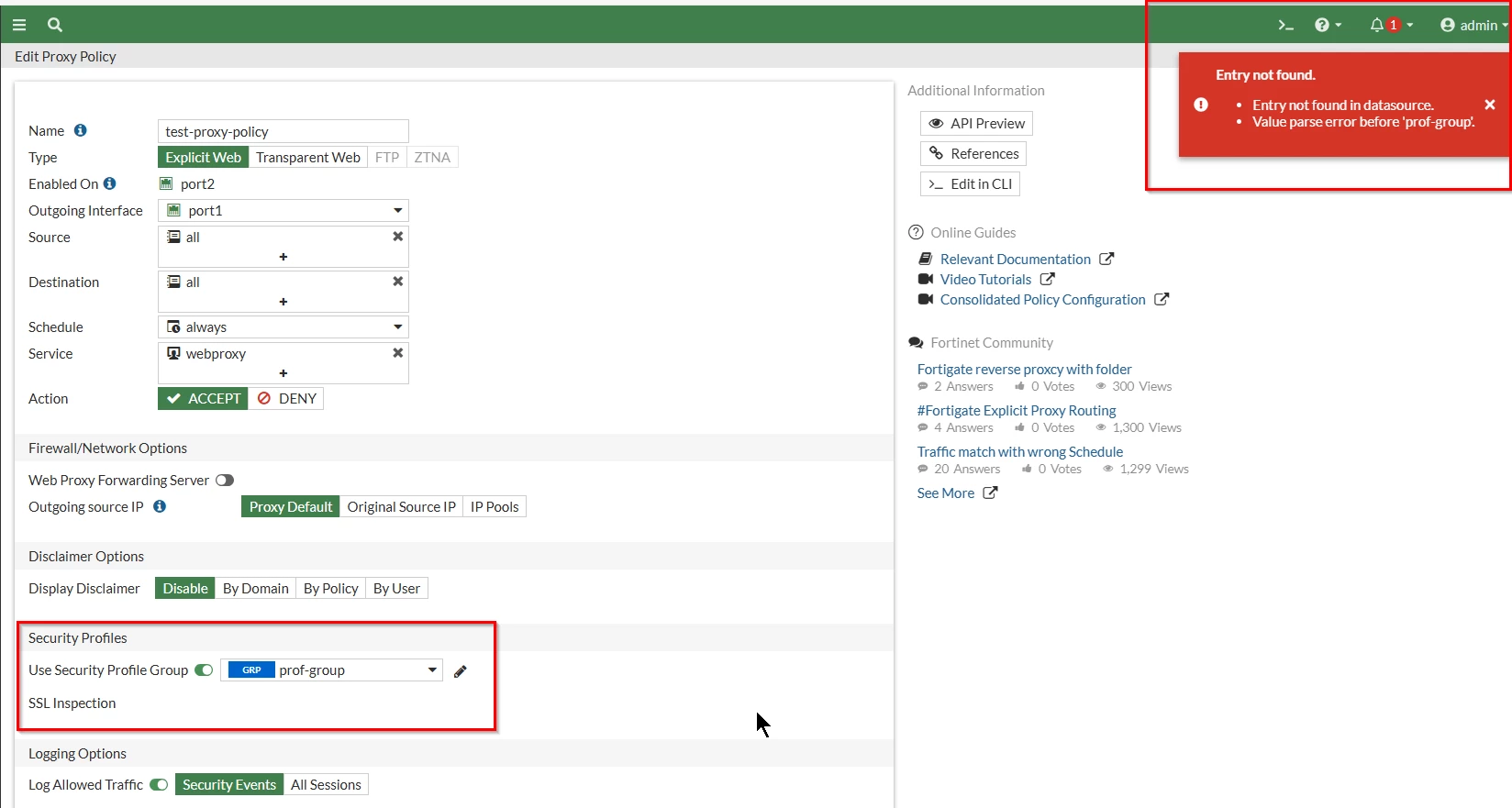
Task: Open '#Fortigate Explicit Proxy Routing' post
Action: pyautogui.click(x=1017, y=410)
